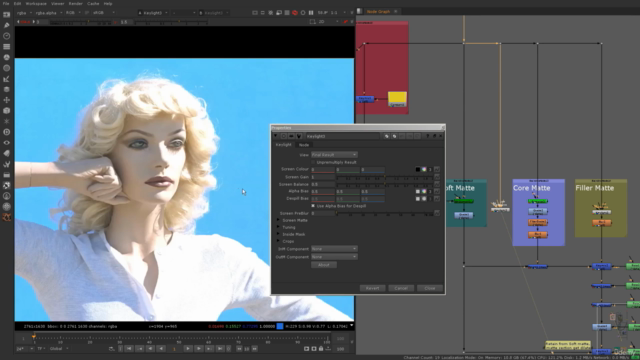Viewport: 640px width, 360px height.
Task: Toggle Use Alpha Bias for Despill
Action: [x=313, y=206]
